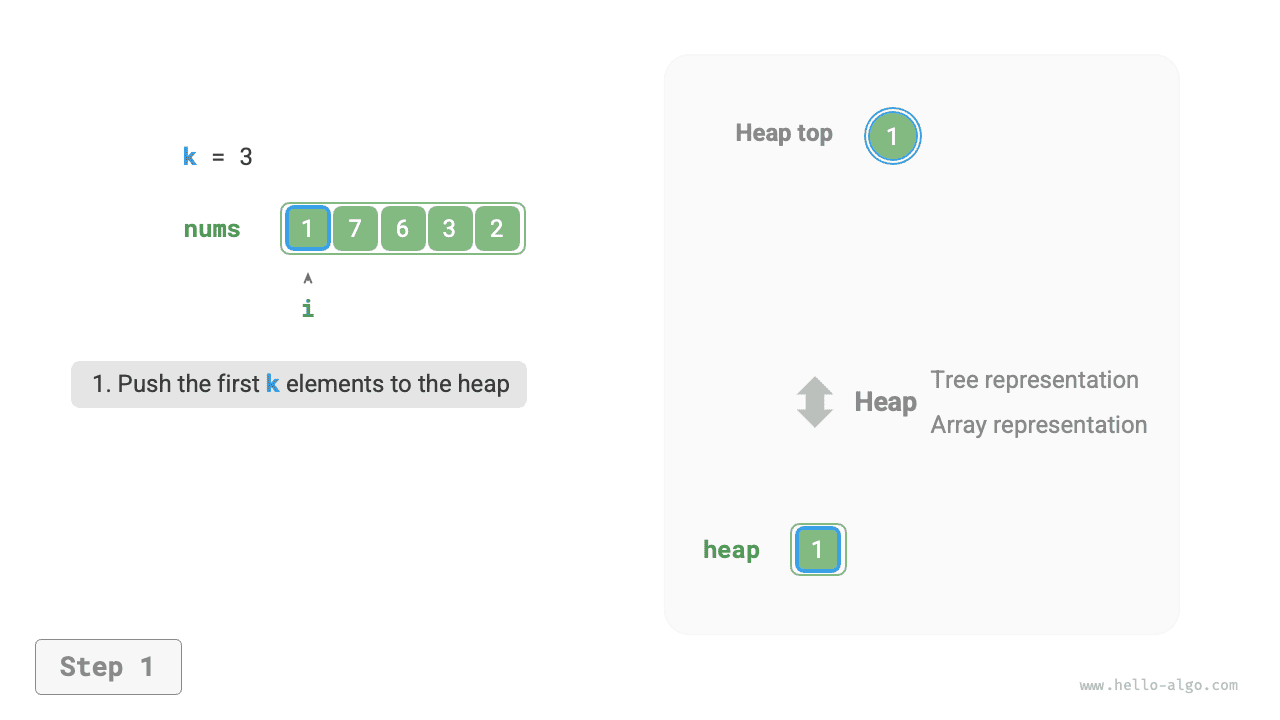The height and width of the screenshot is (720, 1280).
Task: Click the small pointer arrow above i
Action: tap(308, 278)
